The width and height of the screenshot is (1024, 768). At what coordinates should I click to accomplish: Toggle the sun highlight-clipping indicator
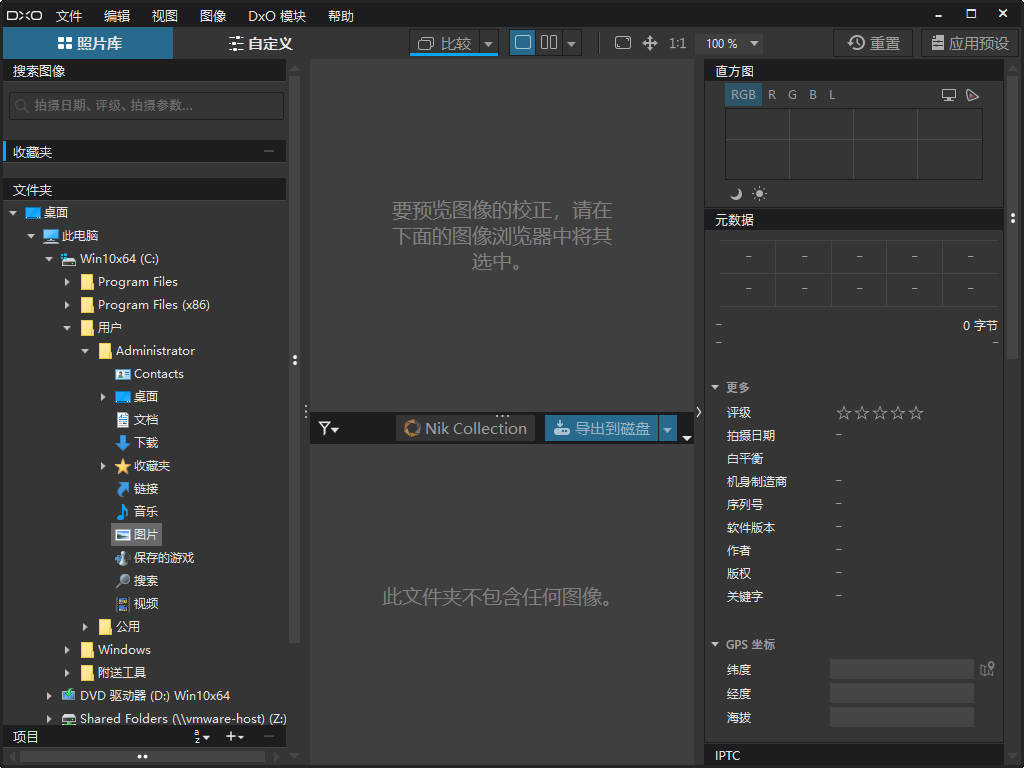(x=760, y=193)
